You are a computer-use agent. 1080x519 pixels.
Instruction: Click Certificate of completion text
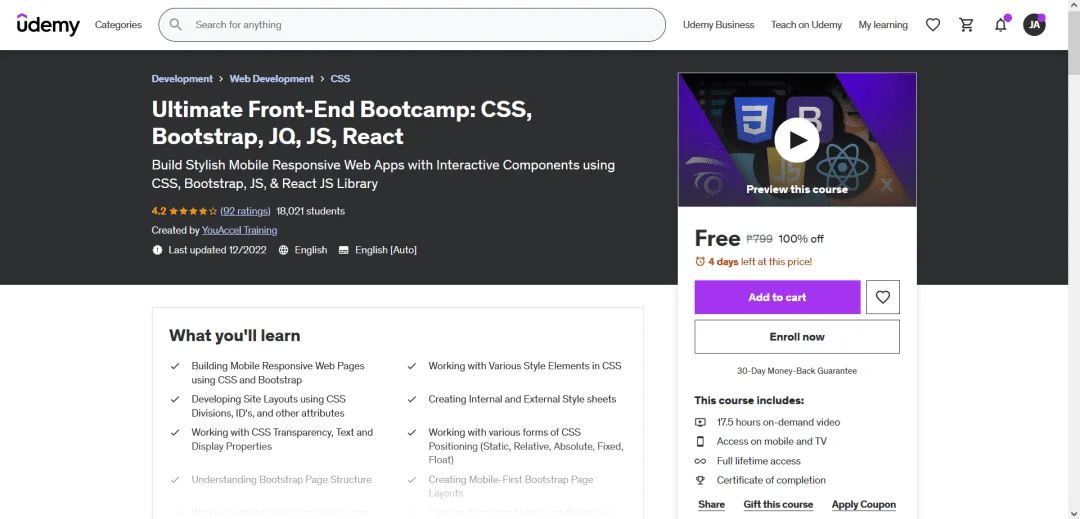click(x=771, y=480)
